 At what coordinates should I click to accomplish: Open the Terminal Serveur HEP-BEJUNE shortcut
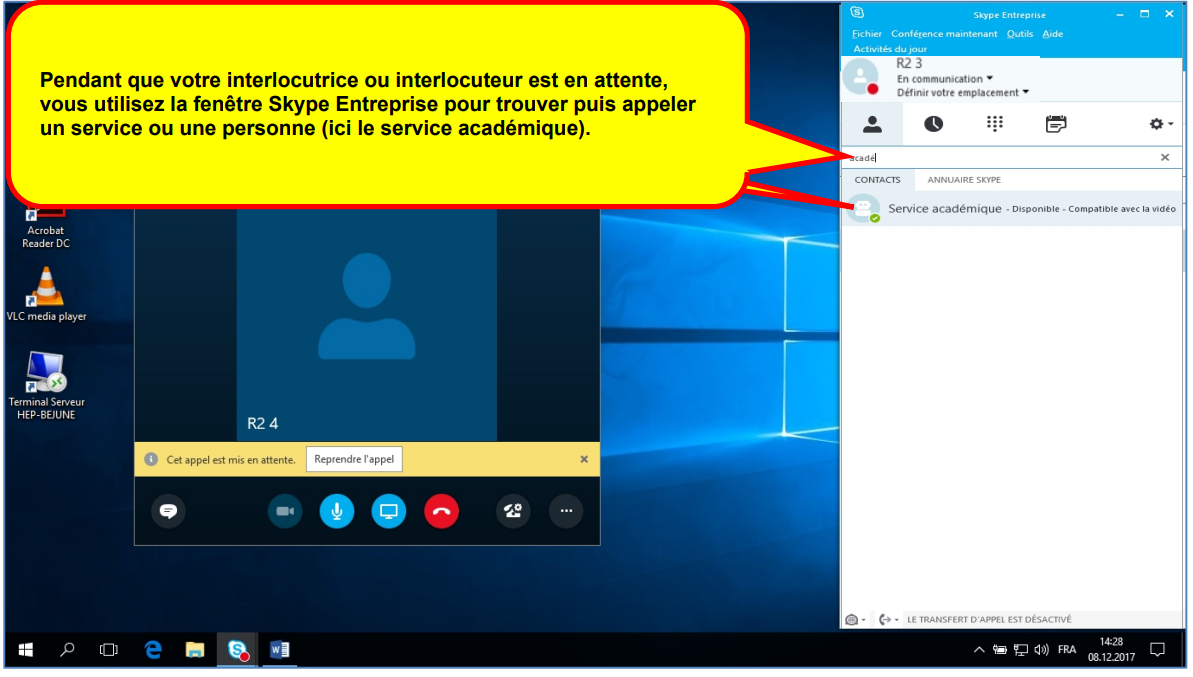(x=46, y=386)
